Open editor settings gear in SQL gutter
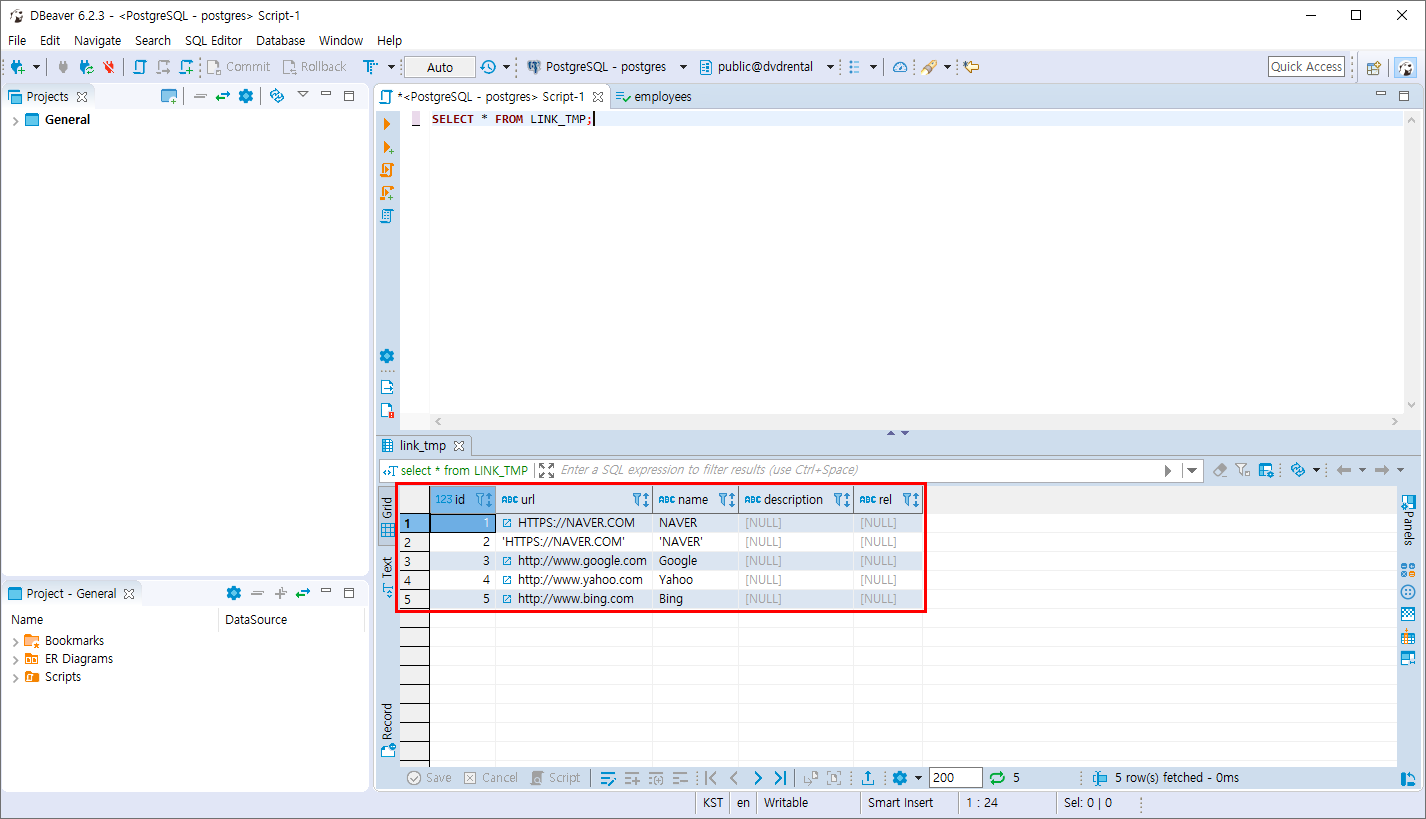Viewport: 1426px width, 819px height. point(387,356)
